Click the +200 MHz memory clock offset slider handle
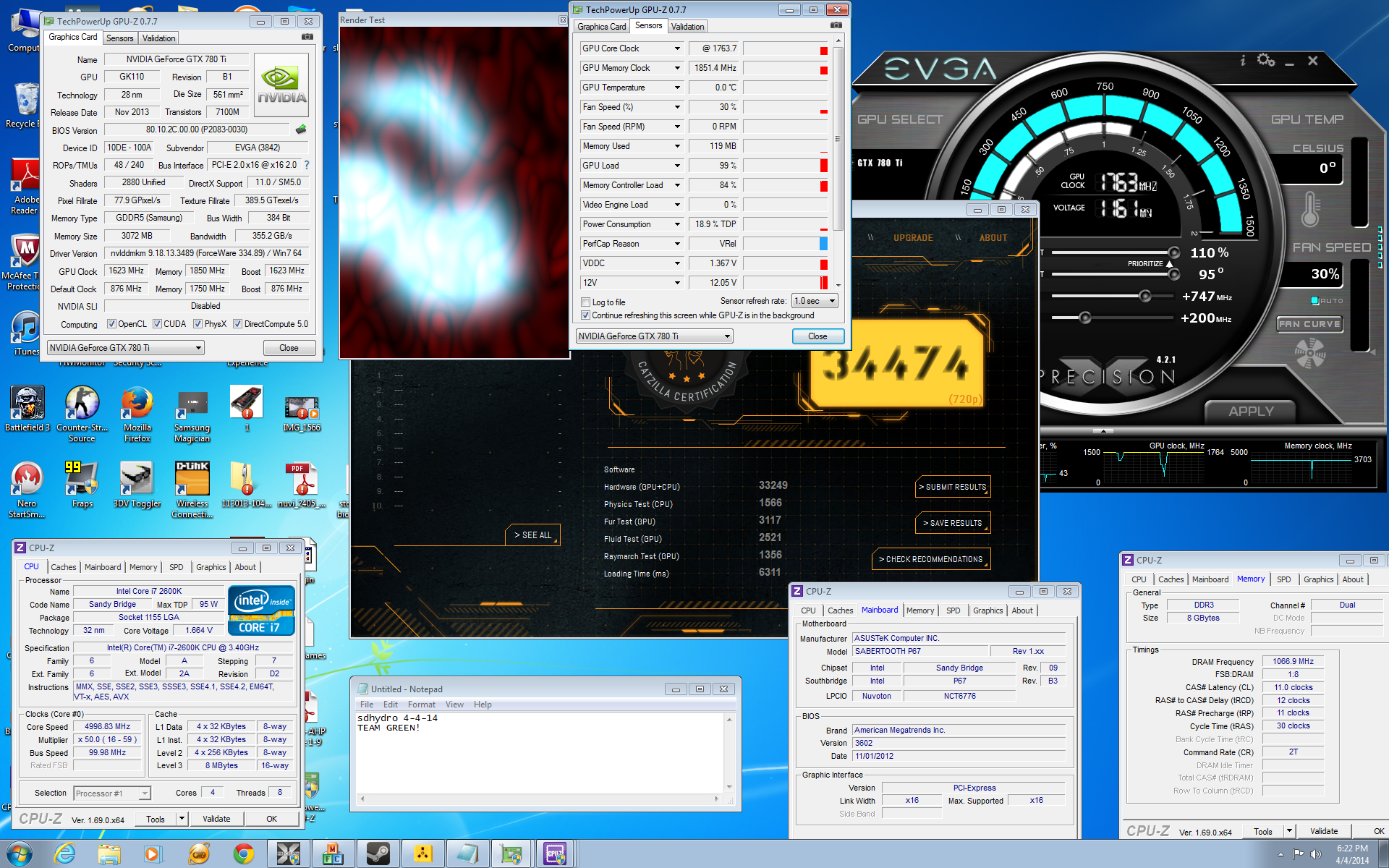1389x868 pixels. 1085,318
